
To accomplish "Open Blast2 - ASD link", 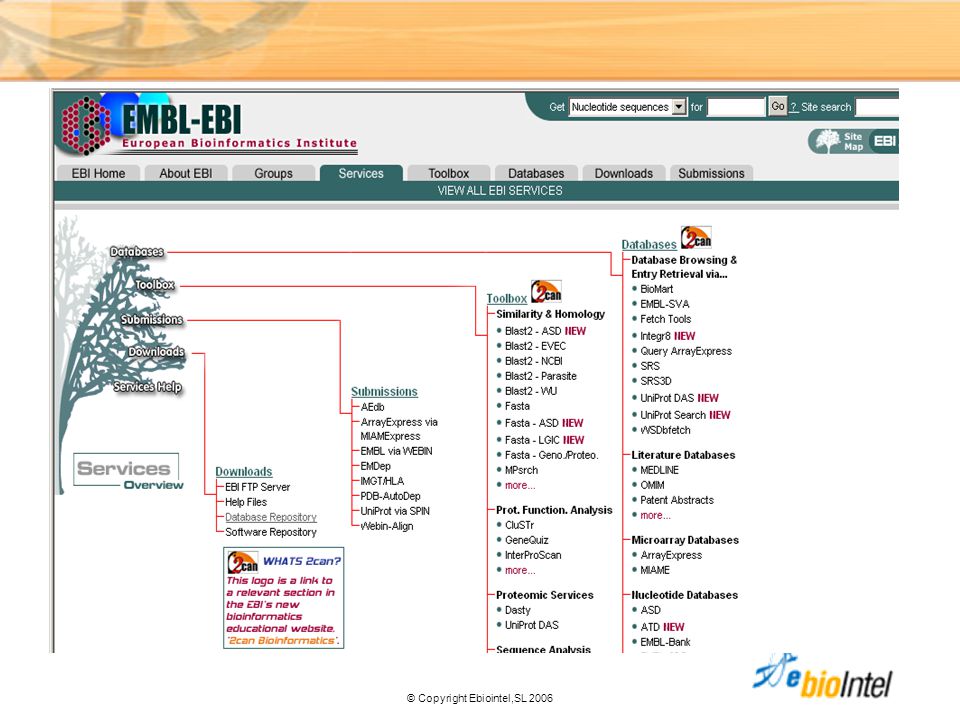I will coord(533,331).
